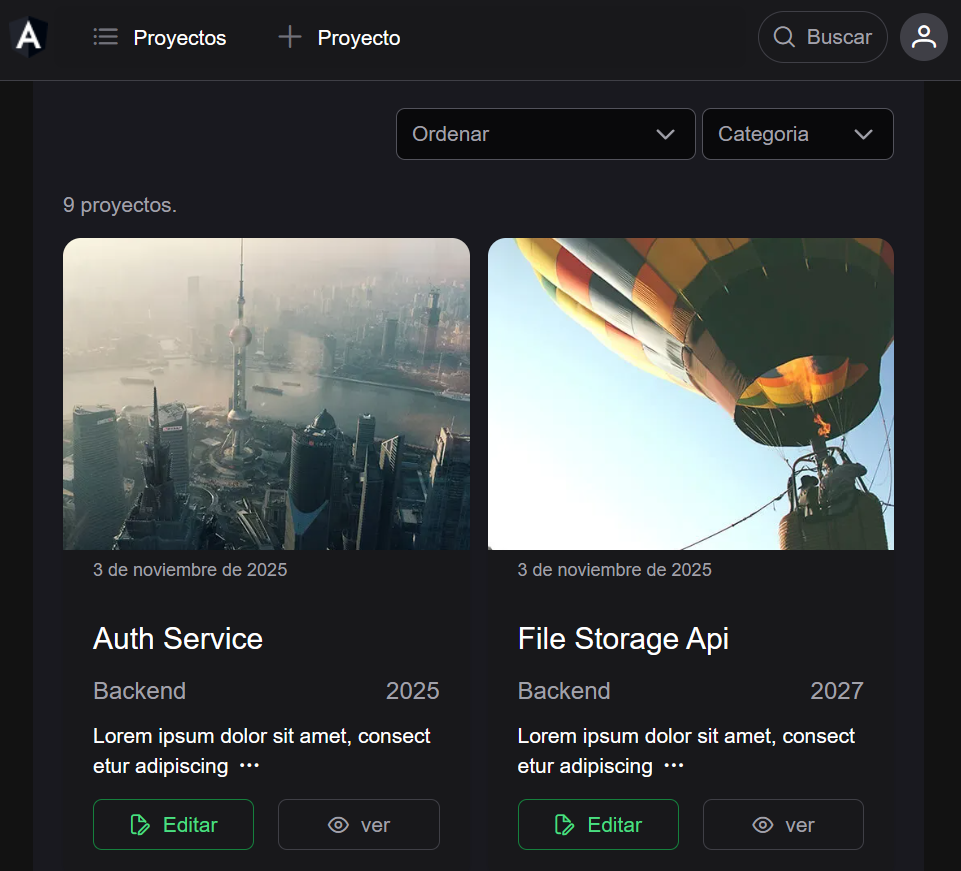Click the Auth Service title
This screenshot has width=961, height=871.
178,639
